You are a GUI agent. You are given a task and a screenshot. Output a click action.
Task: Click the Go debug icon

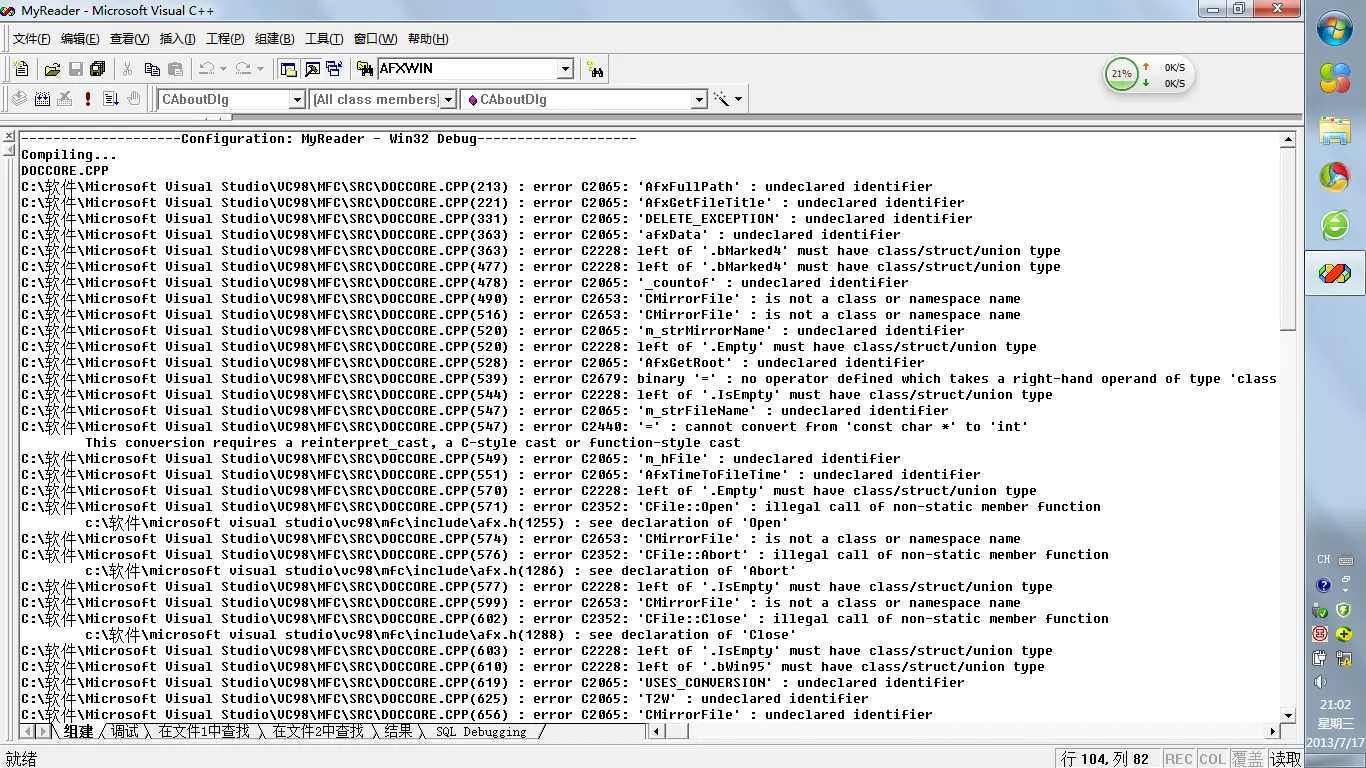tap(111, 99)
